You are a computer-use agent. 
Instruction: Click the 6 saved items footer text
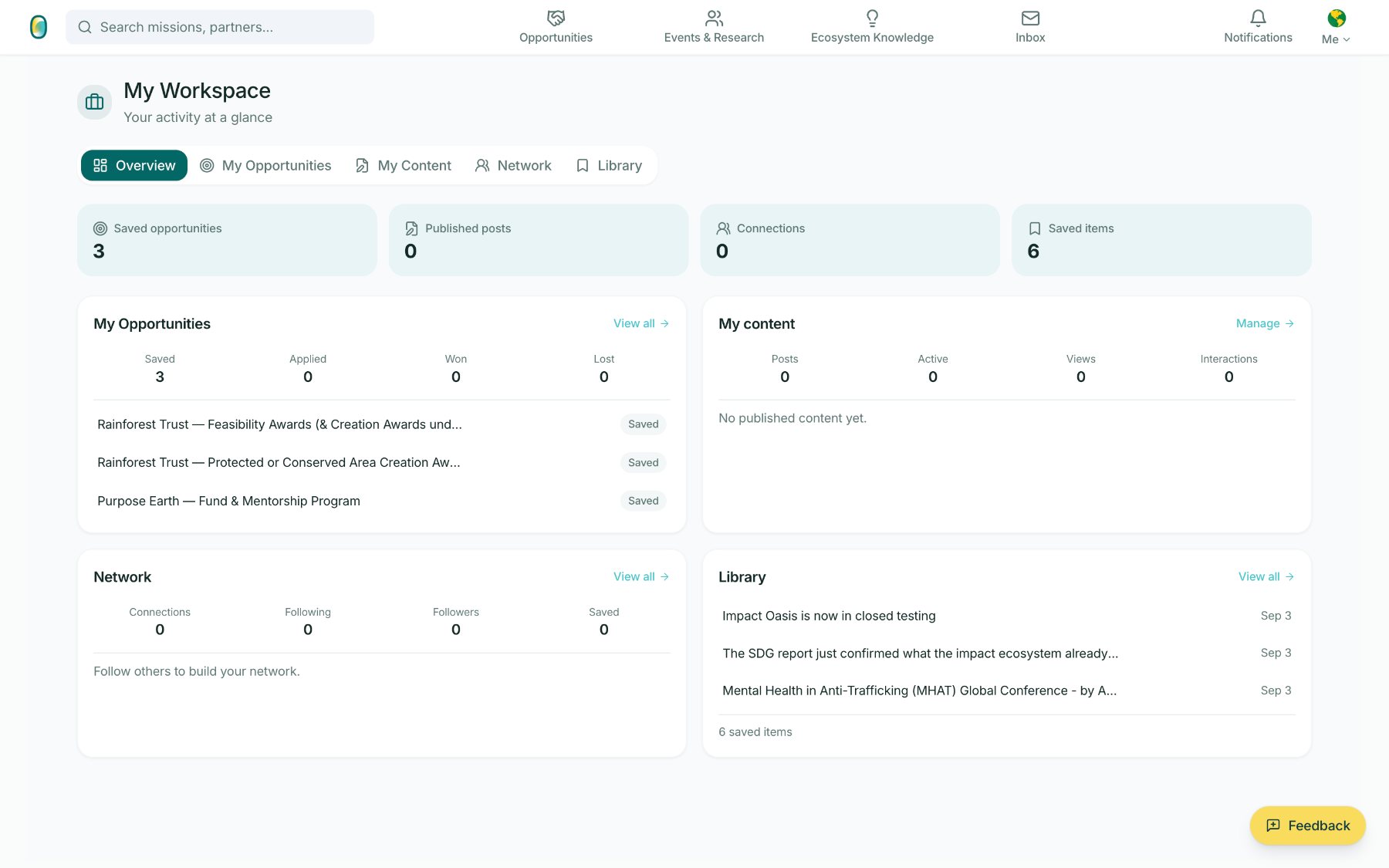755,731
